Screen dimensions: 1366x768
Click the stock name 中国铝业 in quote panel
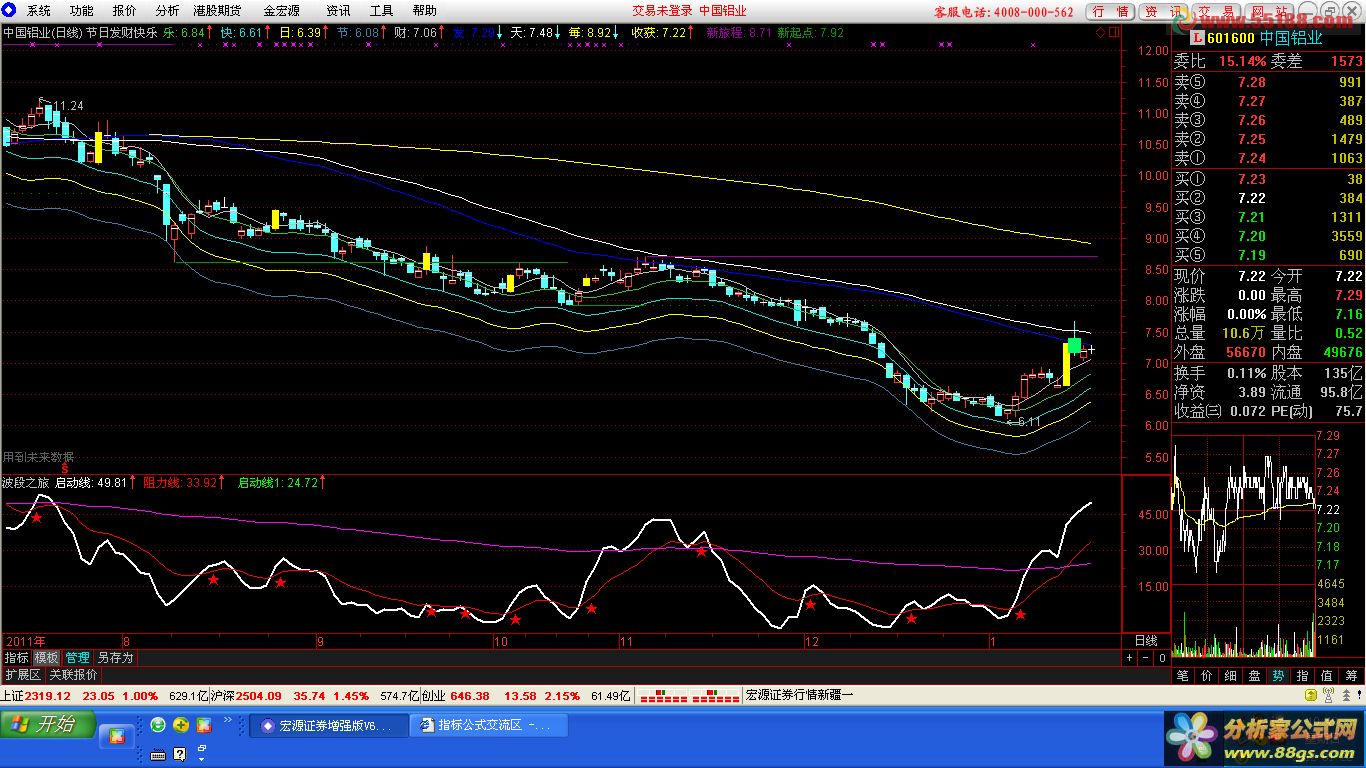(1290, 38)
